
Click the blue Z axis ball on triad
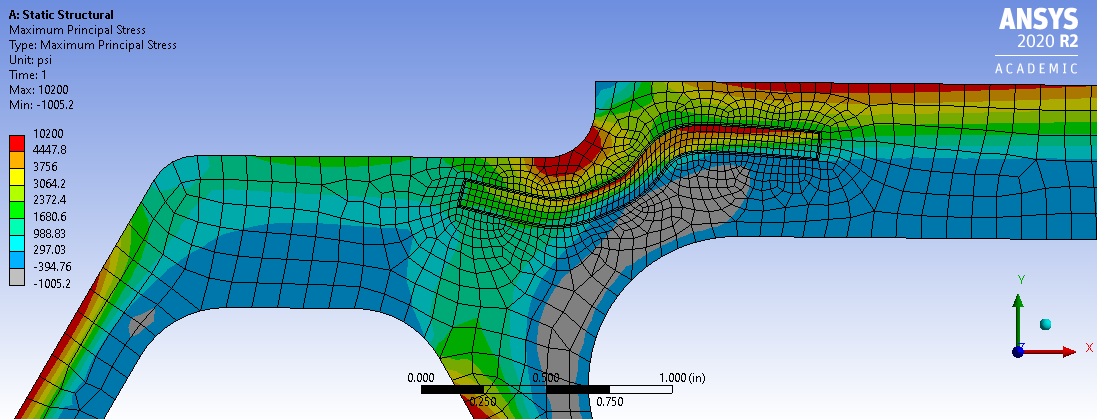[1018, 352]
